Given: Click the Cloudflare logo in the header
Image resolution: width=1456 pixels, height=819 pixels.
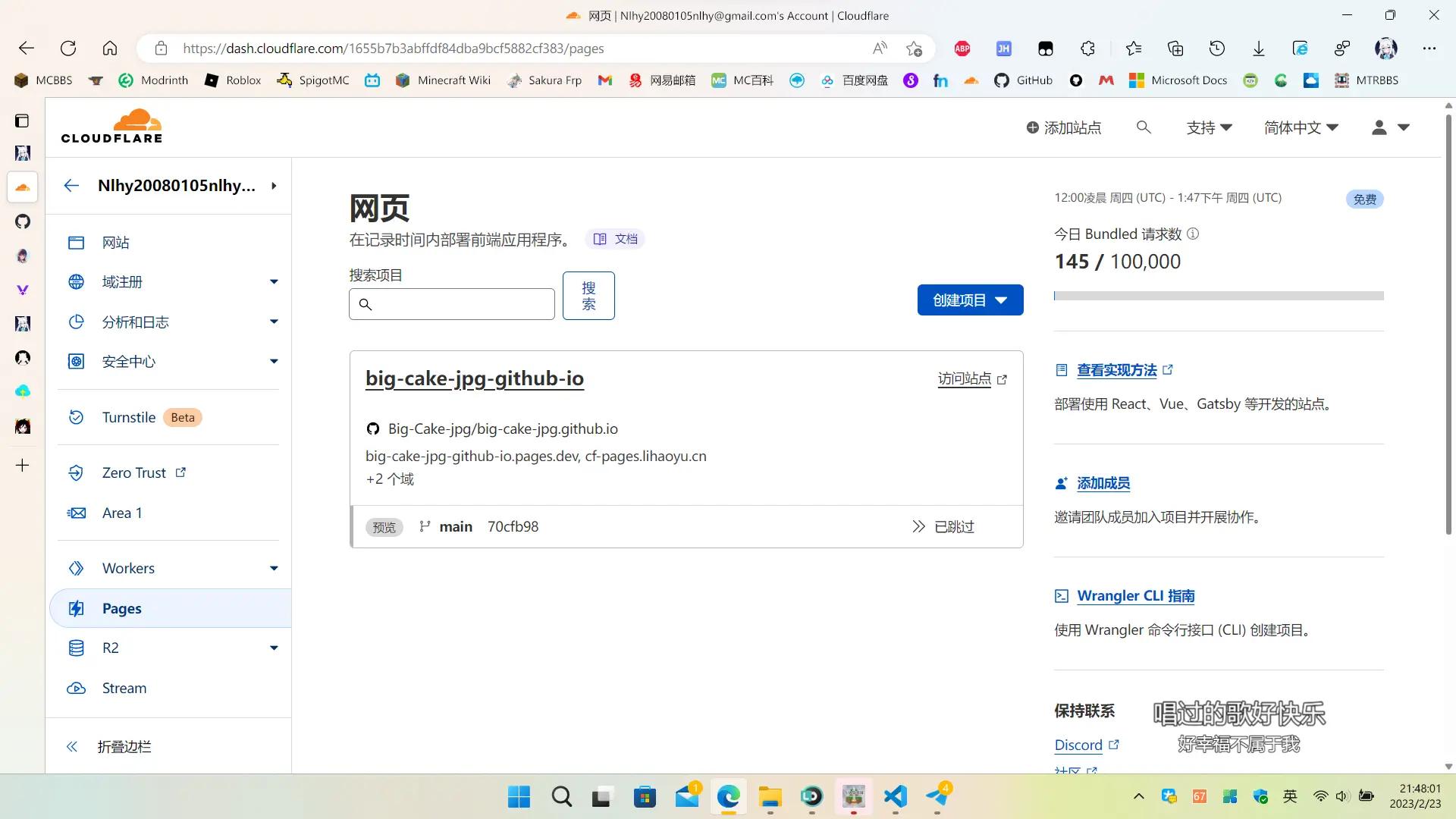Looking at the screenshot, I should pyautogui.click(x=111, y=127).
